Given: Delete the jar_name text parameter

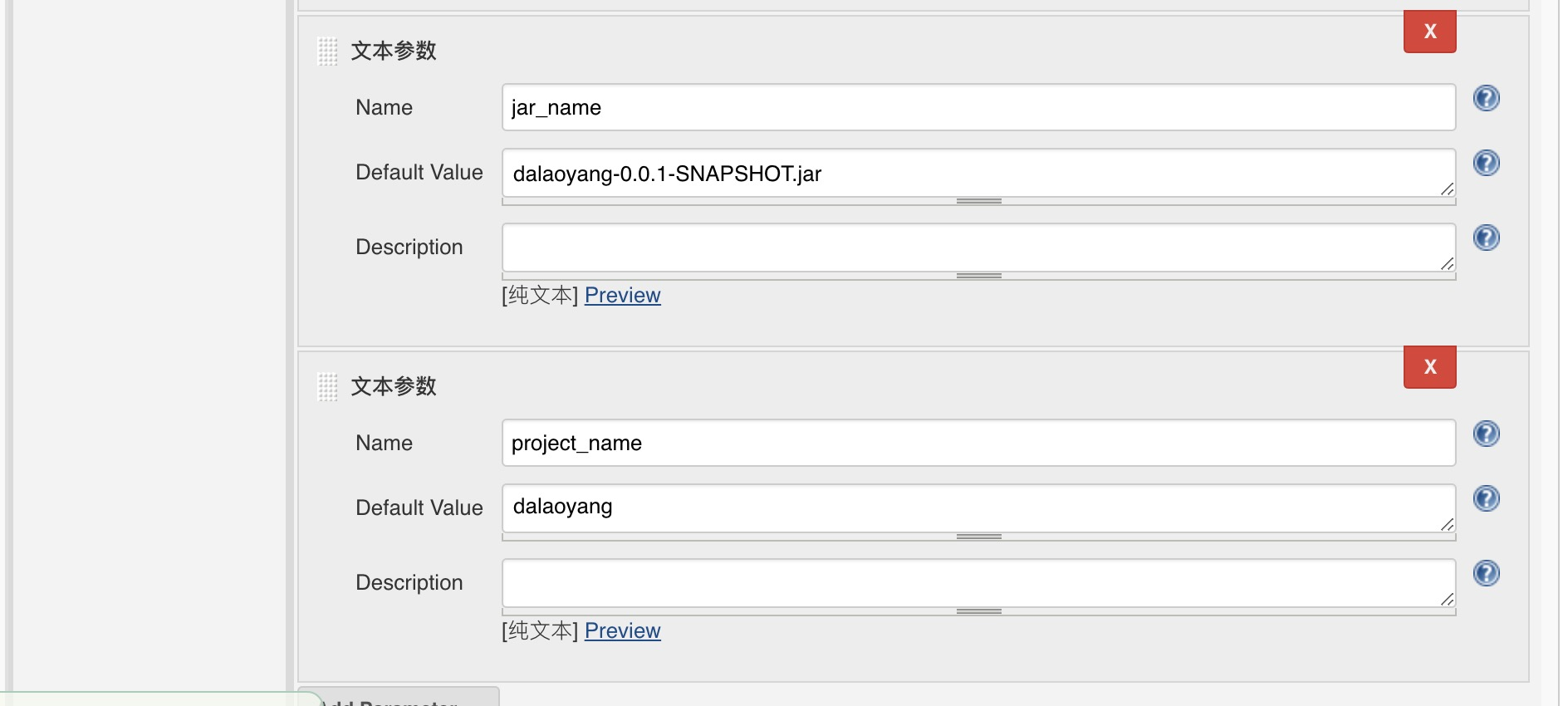Looking at the screenshot, I should [x=1429, y=32].
